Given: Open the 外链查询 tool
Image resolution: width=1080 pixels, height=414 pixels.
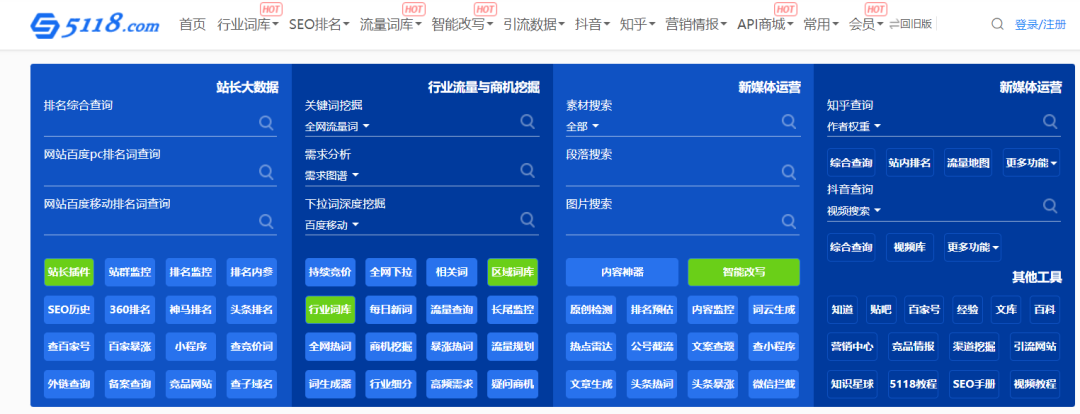Looking at the screenshot, I should pos(69,384).
